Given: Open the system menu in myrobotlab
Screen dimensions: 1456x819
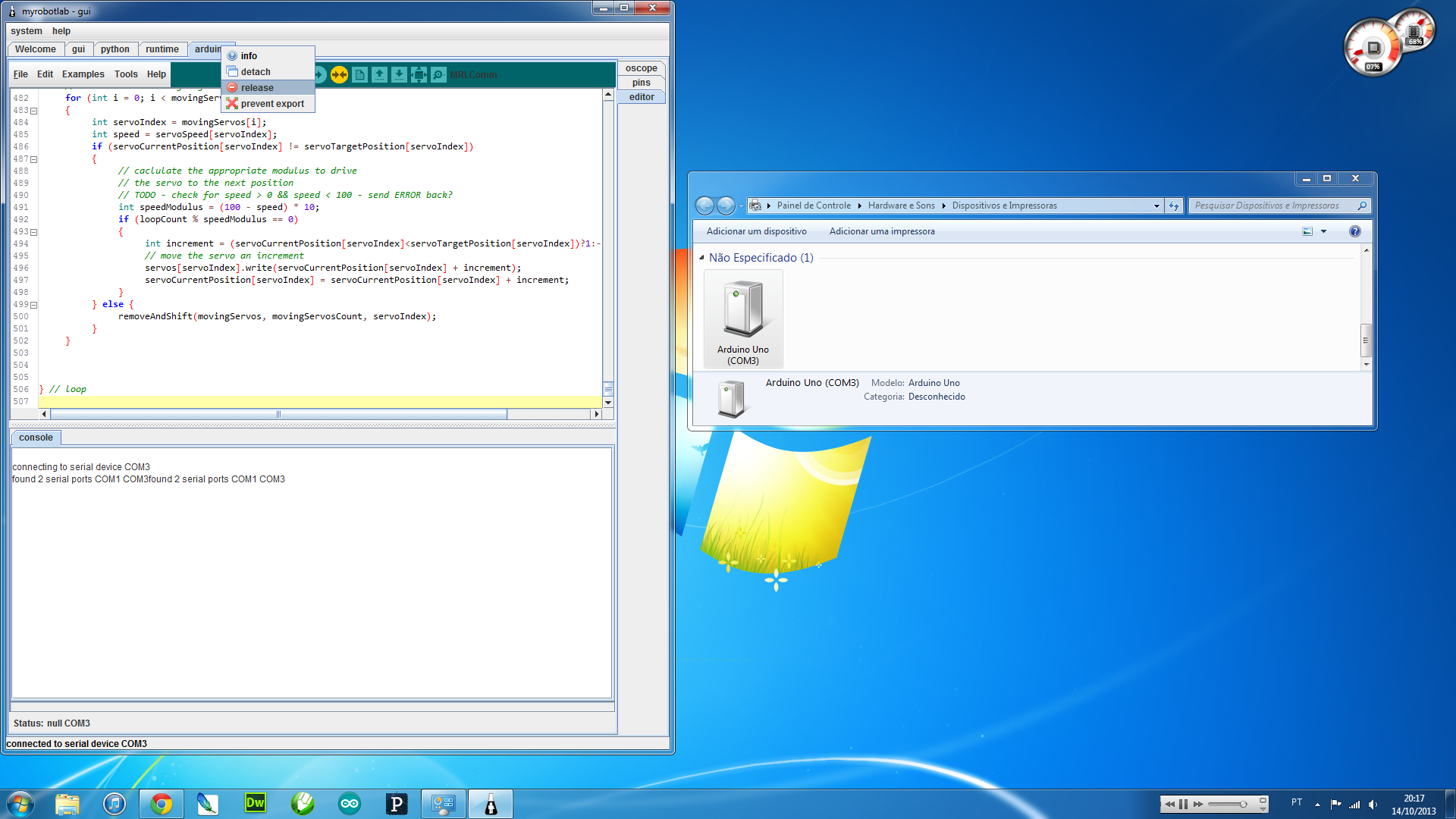Looking at the screenshot, I should (27, 31).
